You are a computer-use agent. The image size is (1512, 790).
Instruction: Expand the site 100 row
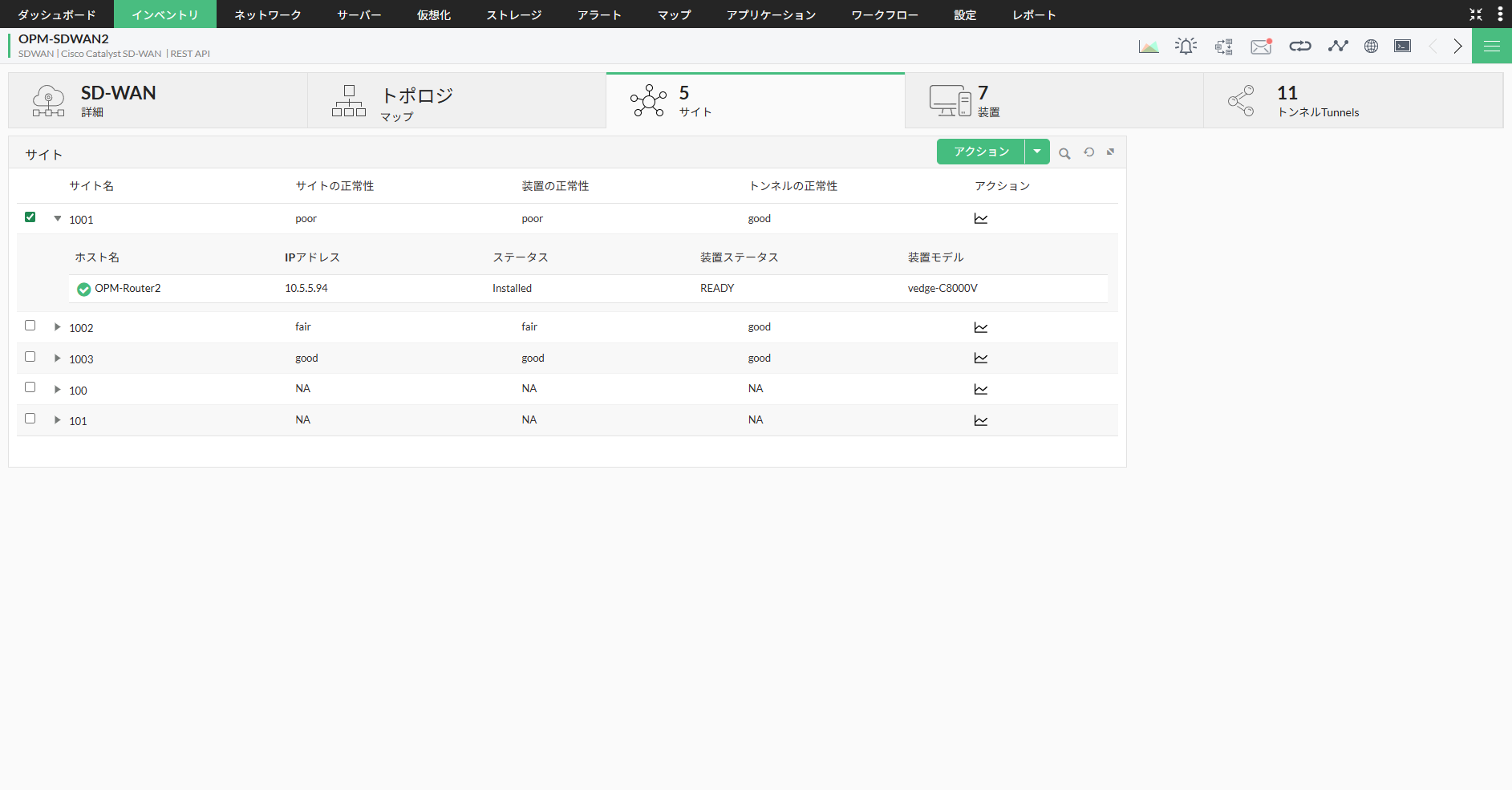click(x=58, y=389)
